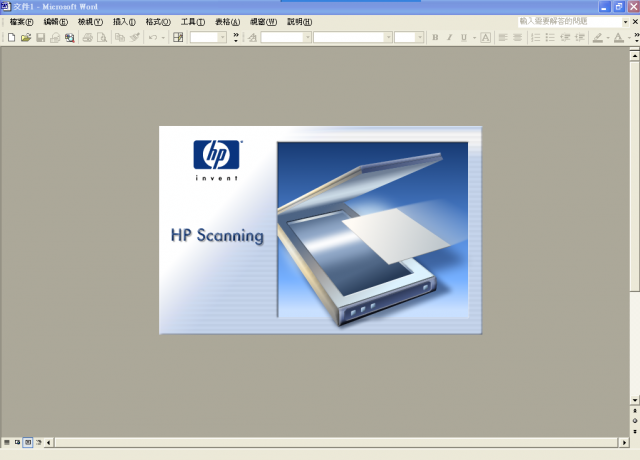
Task: Open the 插入(I) Insert menu
Action: (124, 22)
